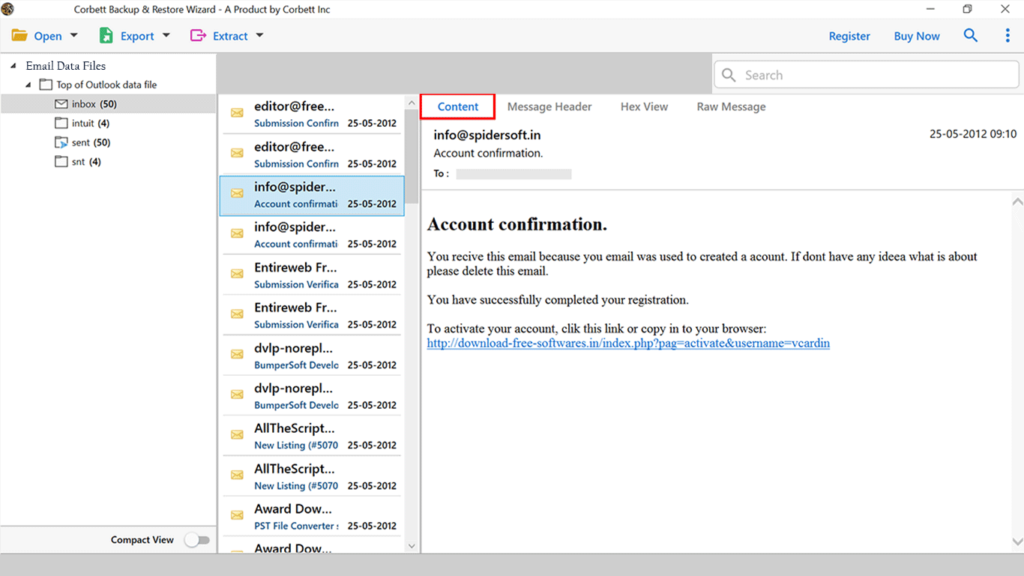Image resolution: width=1024 pixels, height=576 pixels.
Task: Open the Hex View tab
Action: point(643,106)
